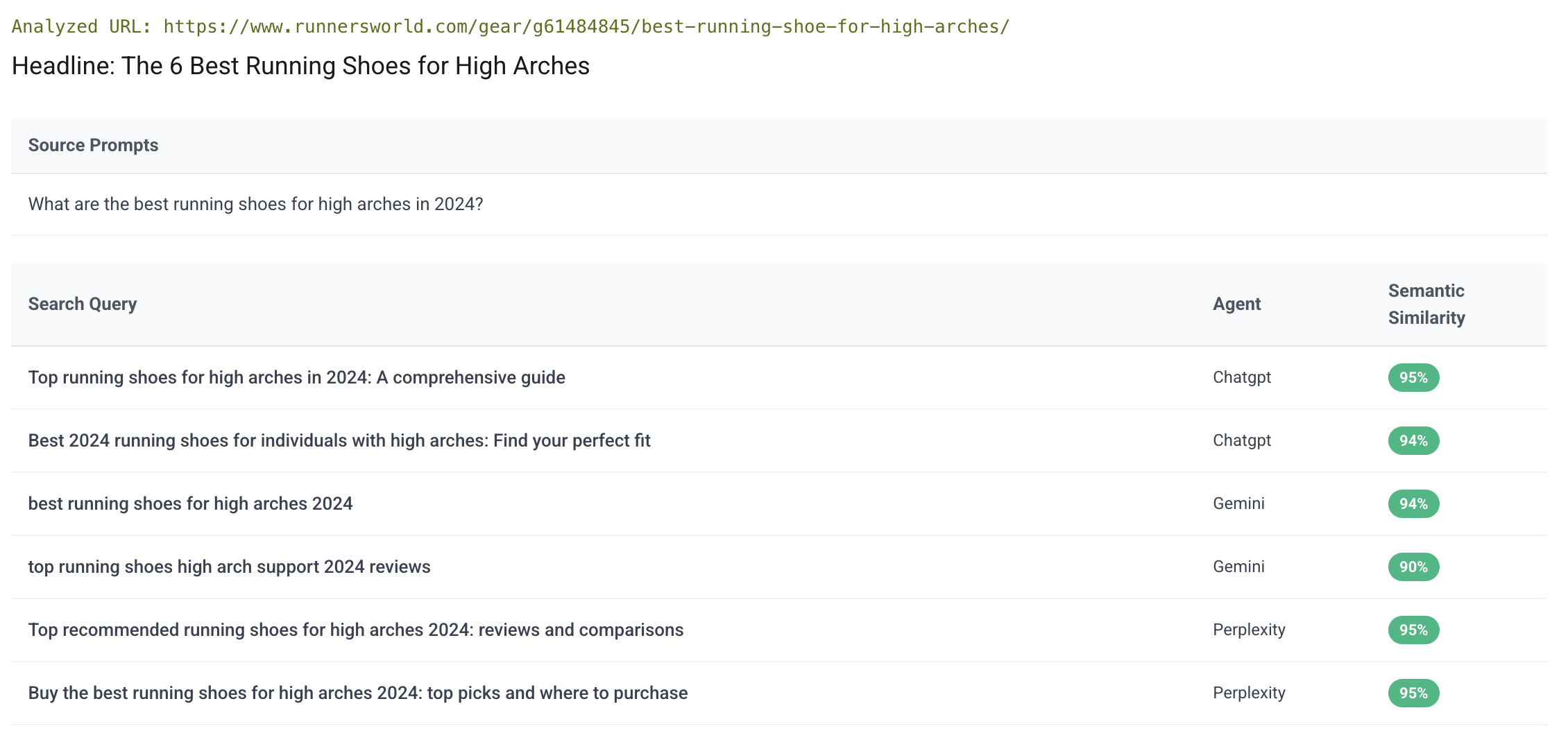Click the 'Find your perfect fit' query
Image resolution: width=1568 pixels, height=742 pixels.
click(339, 440)
